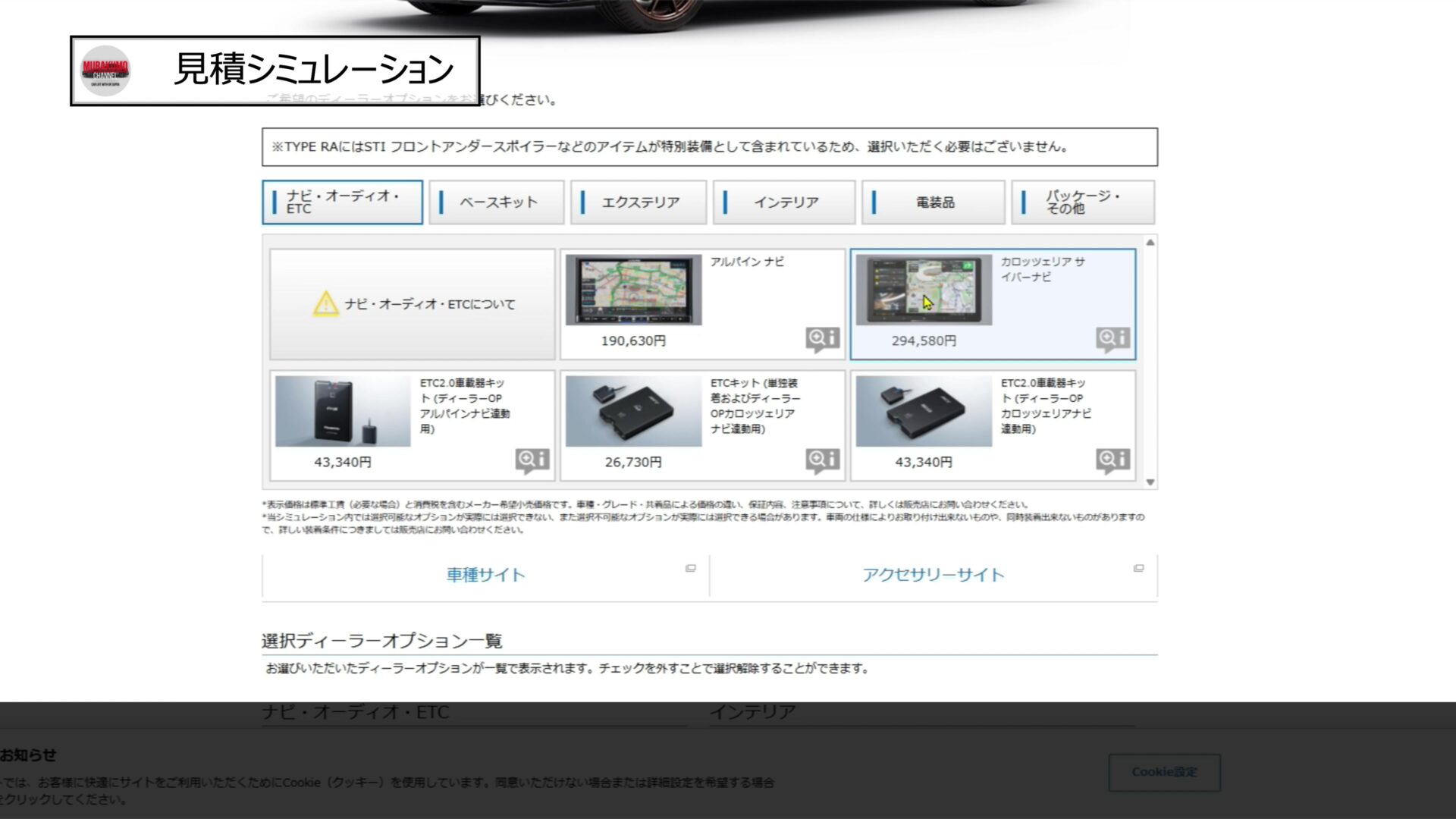This screenshot has height=819, width=1456.
Task: Open the Alpine navi zoom info icon
Action: [x=823, y=338]
